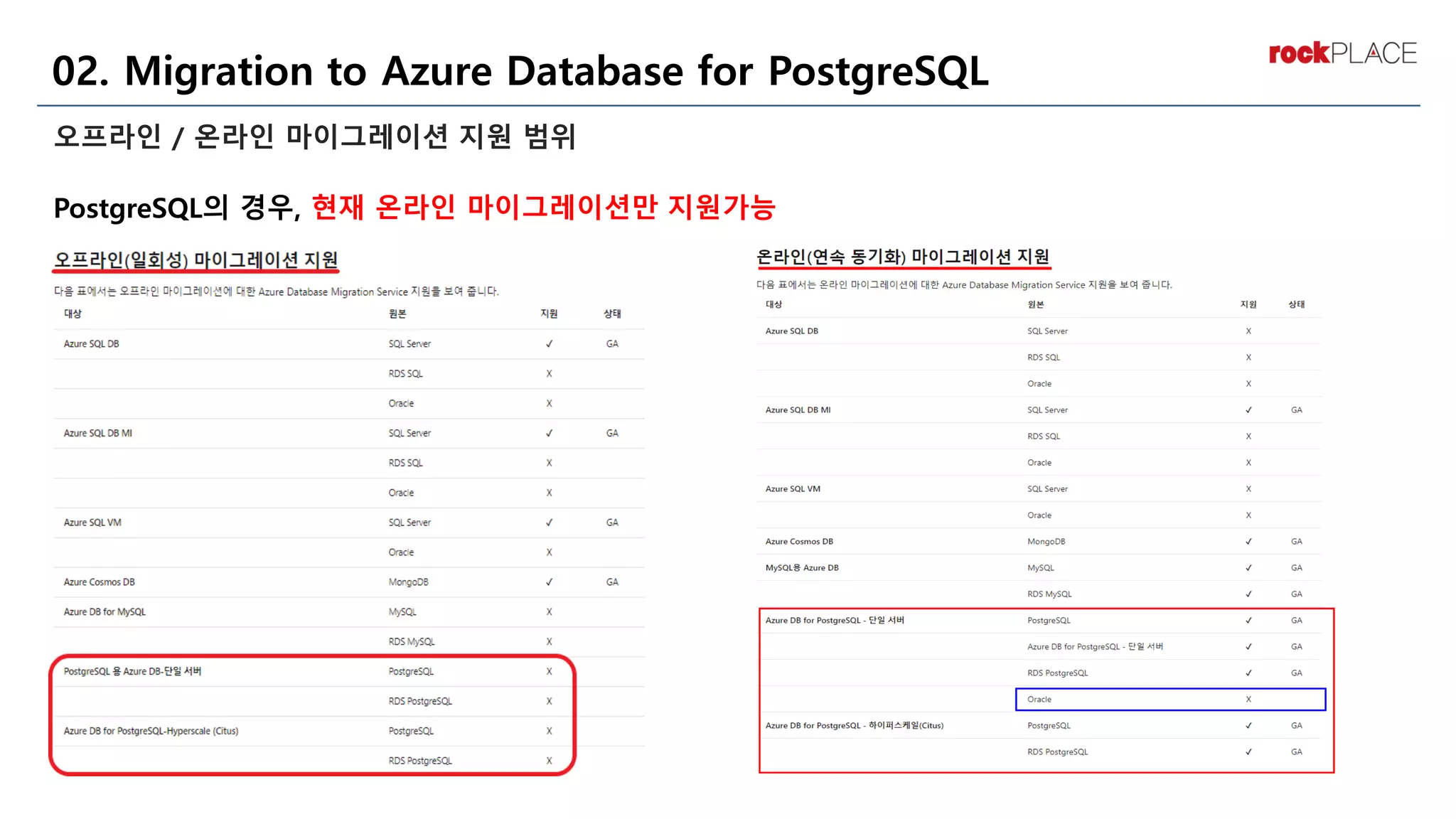The image size is (1456, 819).
Task: Select the slide title '02. Migration to Azure Database for PostgreSQL'
Action: [520, 71]
